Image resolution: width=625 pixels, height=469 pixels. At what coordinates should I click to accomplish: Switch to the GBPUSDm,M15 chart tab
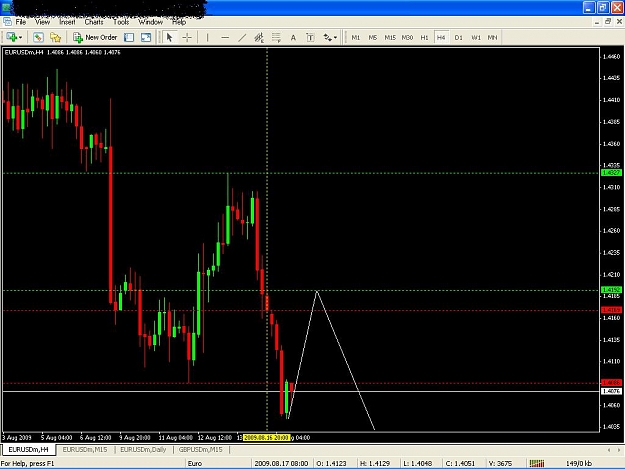200,449
